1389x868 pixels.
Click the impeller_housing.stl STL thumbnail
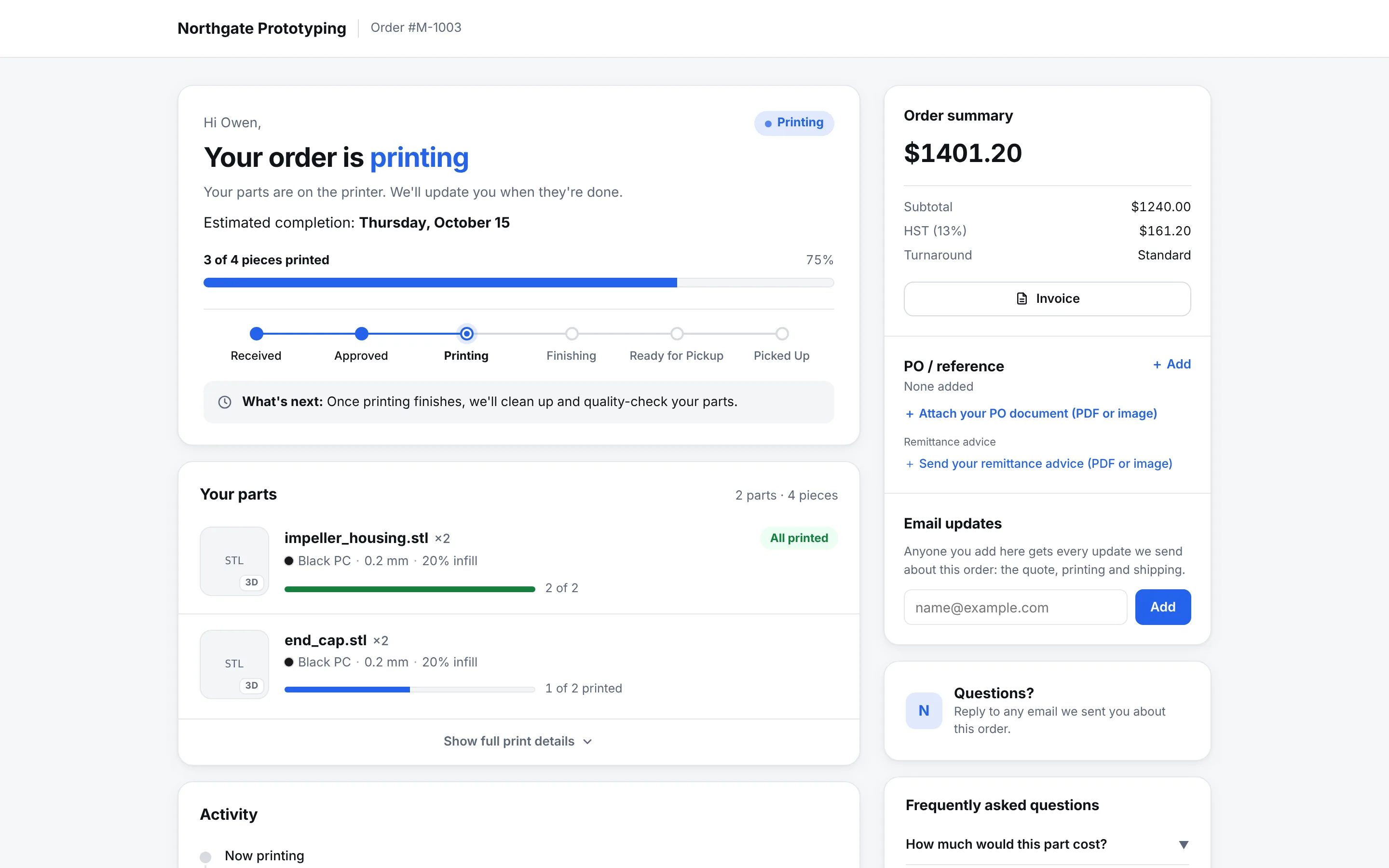point(234,561)
